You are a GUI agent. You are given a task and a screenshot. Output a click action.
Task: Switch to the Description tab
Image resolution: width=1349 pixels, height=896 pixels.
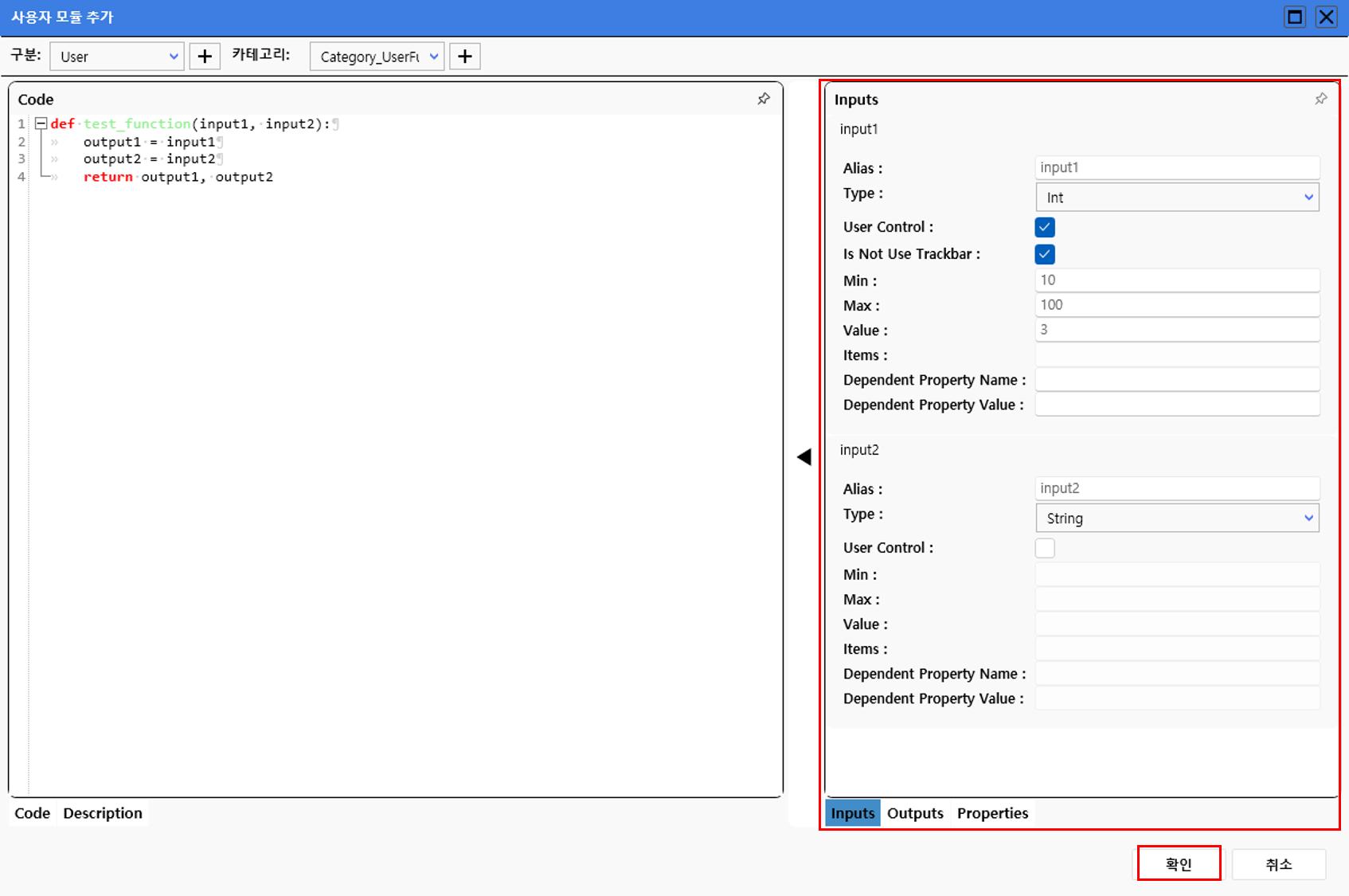pos(103,813)
